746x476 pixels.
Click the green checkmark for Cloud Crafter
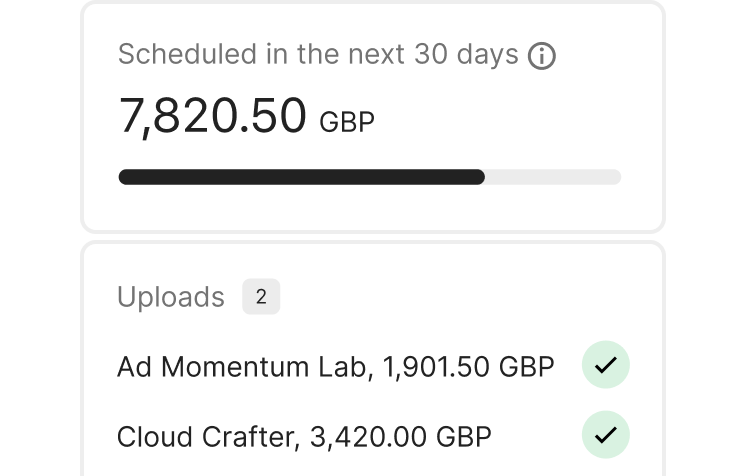(605, 435)
